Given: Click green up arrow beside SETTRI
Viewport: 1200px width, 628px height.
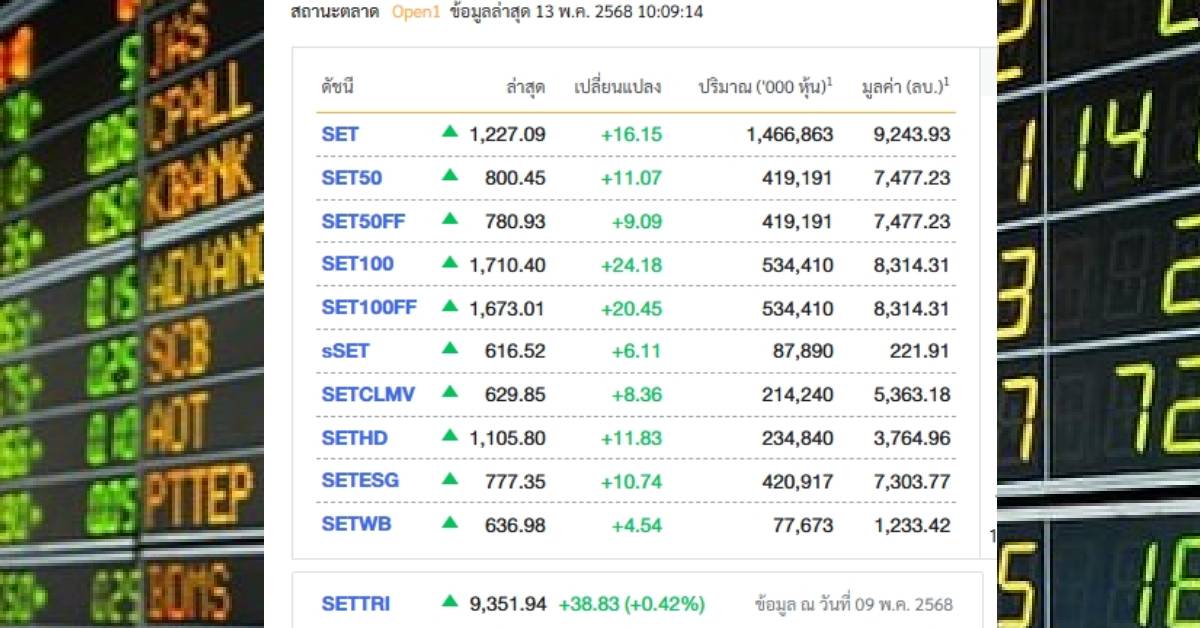Looking at the screenshot, I should click(x=450, y=602).
